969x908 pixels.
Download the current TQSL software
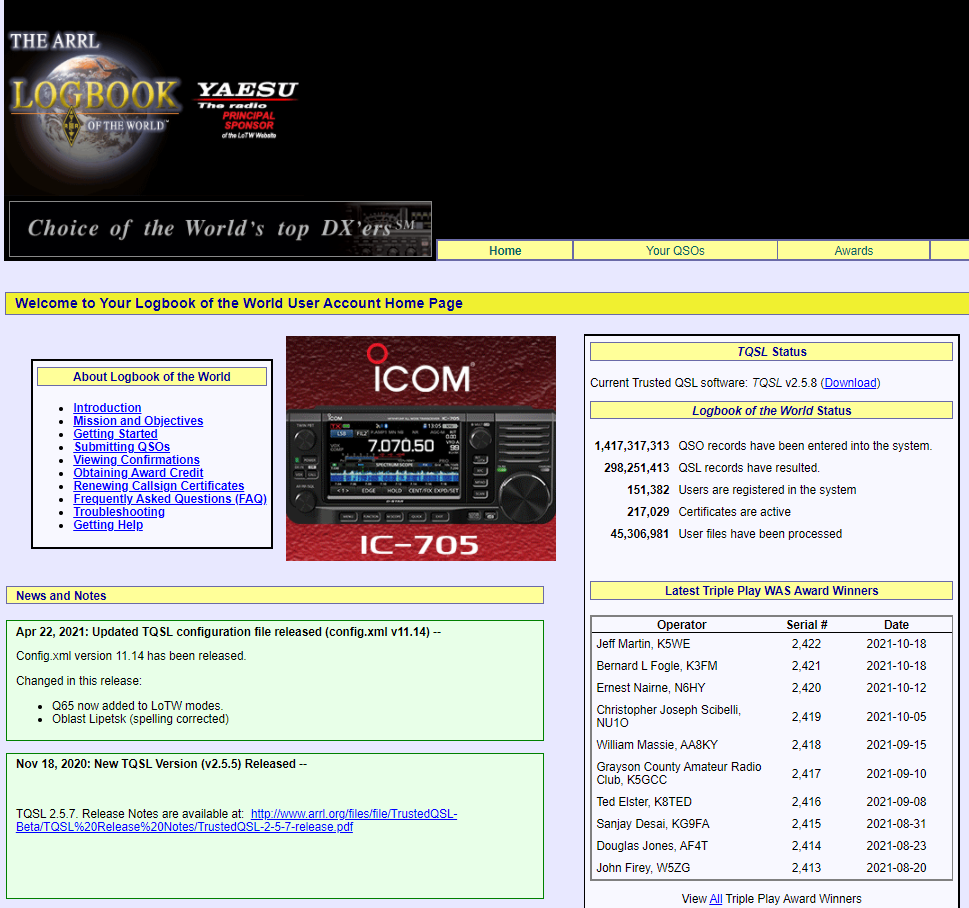pyautogui.click(x=850, y=383)
